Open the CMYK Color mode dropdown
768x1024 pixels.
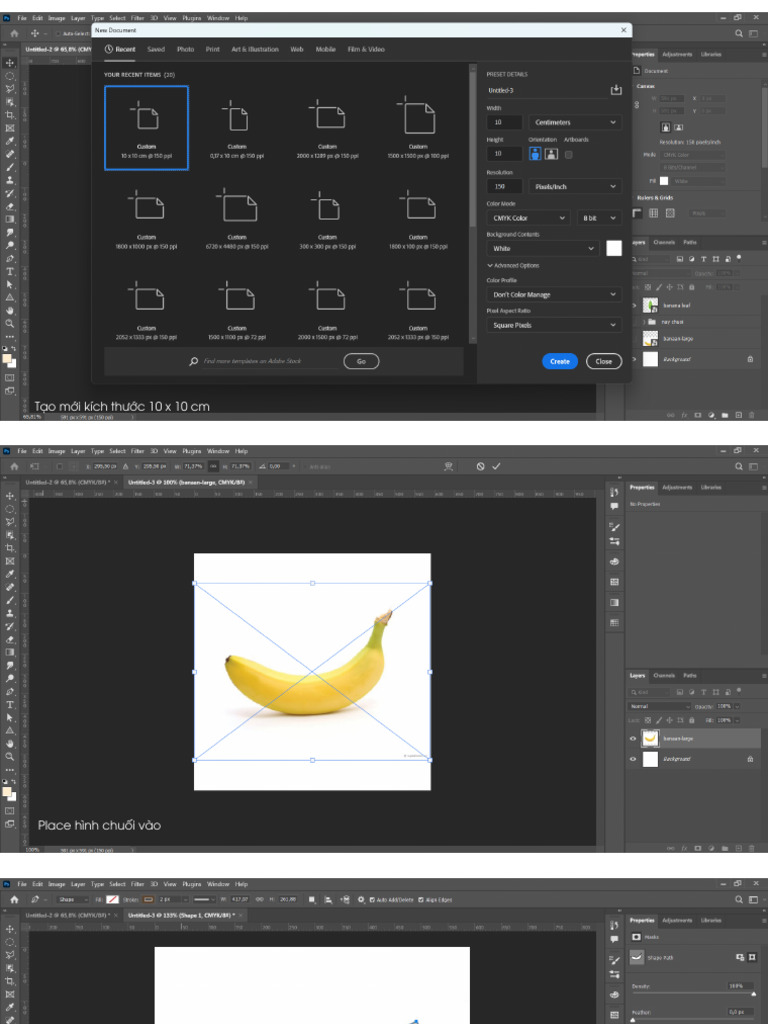[528, 218]
